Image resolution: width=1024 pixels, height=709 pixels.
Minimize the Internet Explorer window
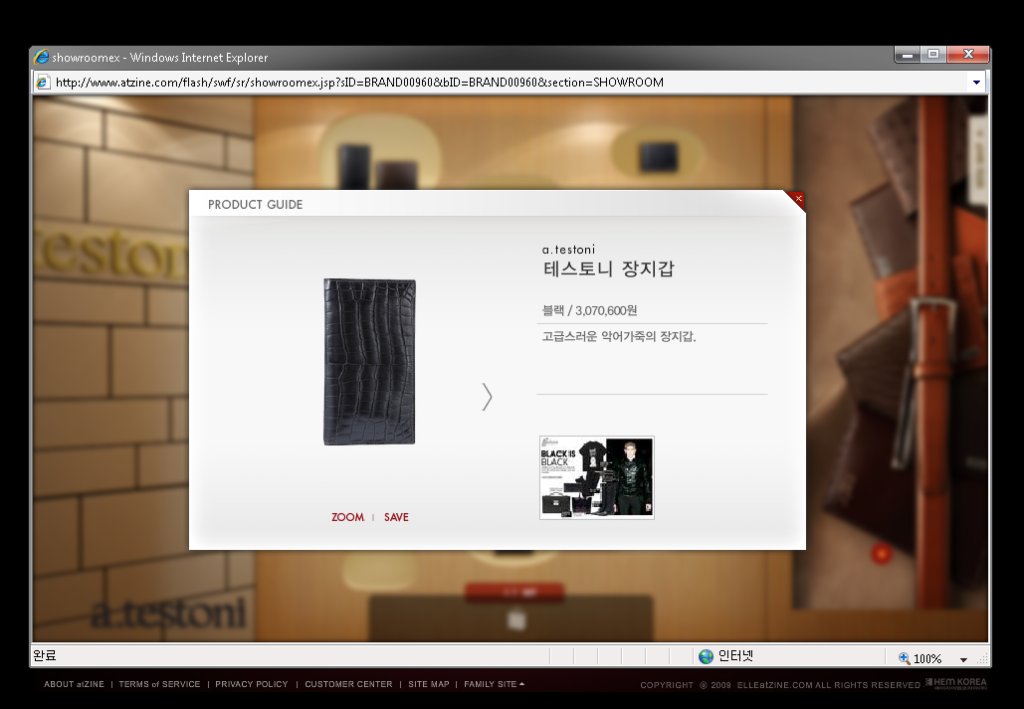click(x=907, y=55)
